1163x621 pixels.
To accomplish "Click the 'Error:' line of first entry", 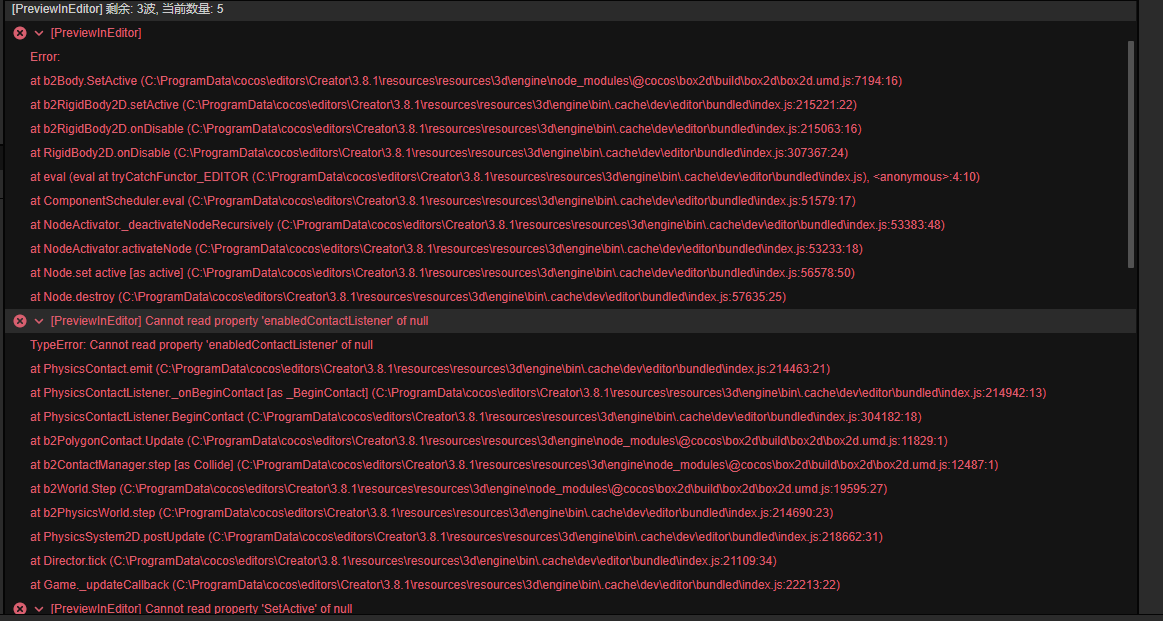I will (x=45, y=57).
